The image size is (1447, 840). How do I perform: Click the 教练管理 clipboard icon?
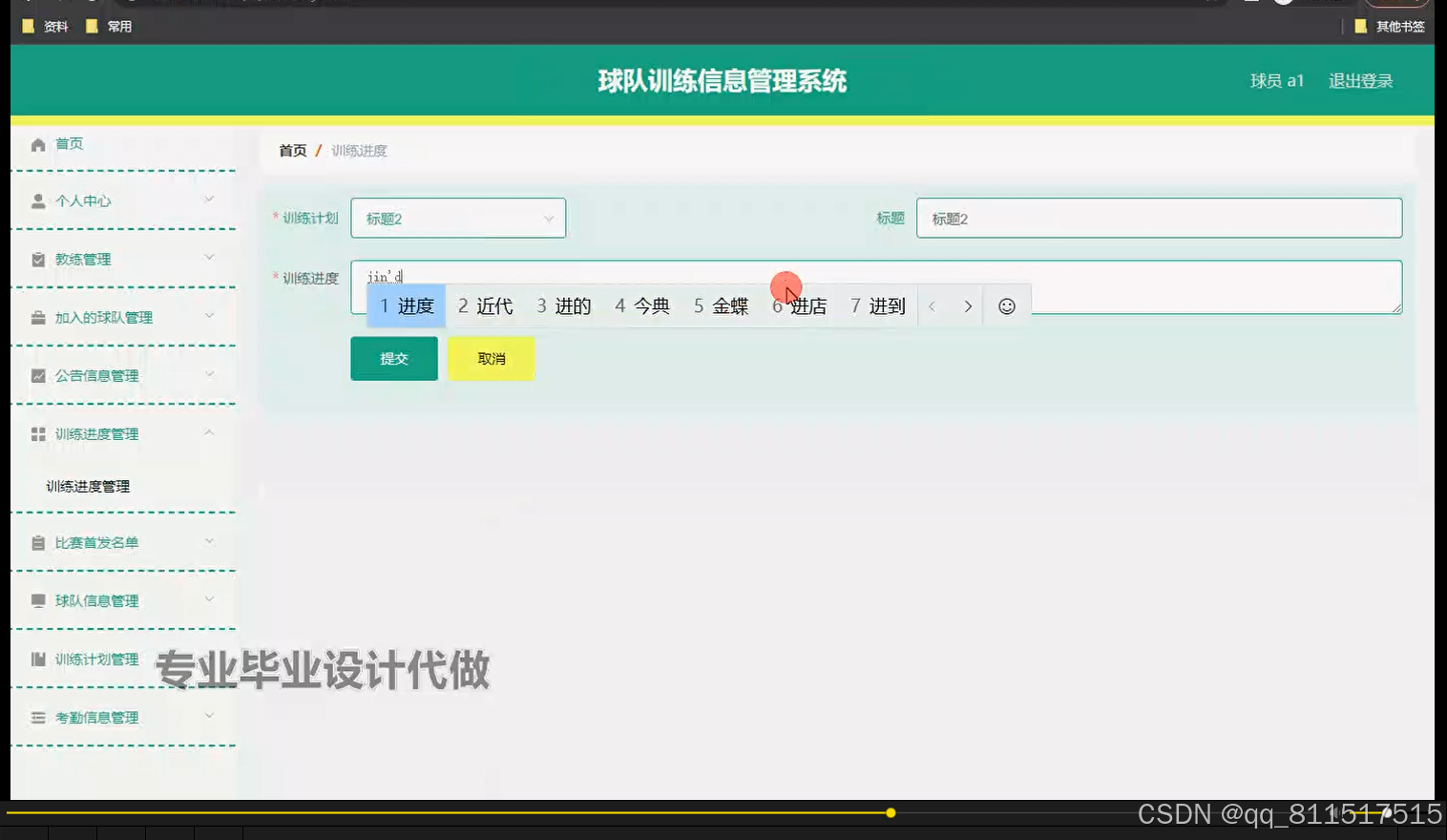click(x=38, y=259)
